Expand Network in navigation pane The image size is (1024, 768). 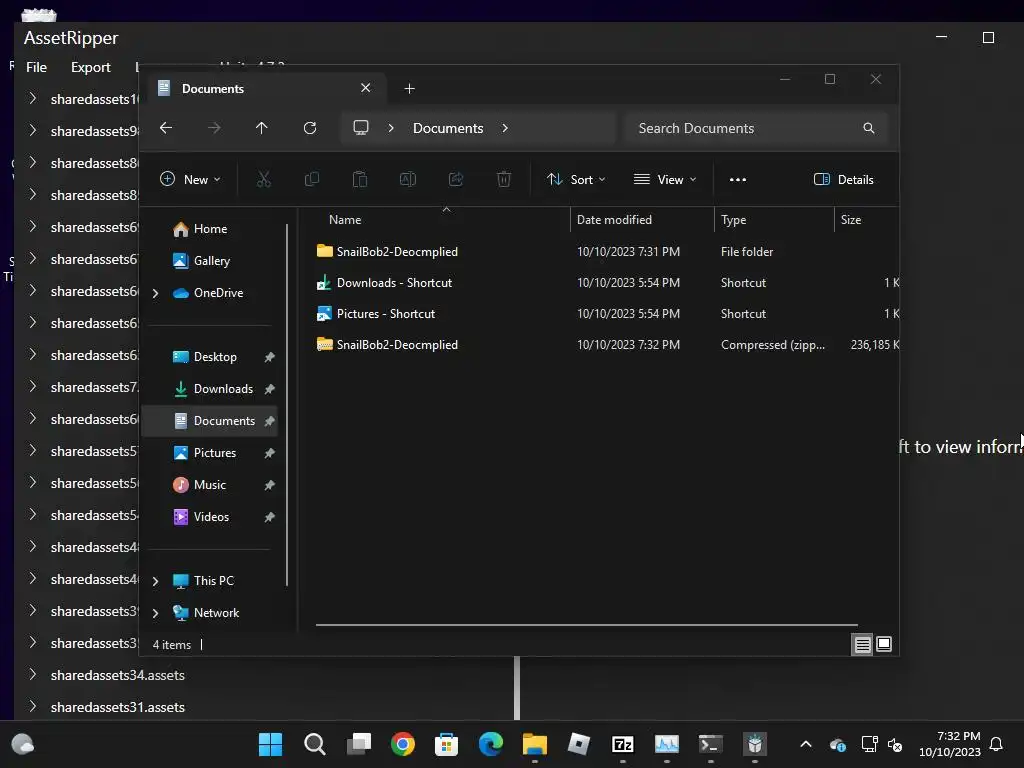[155, 613]
